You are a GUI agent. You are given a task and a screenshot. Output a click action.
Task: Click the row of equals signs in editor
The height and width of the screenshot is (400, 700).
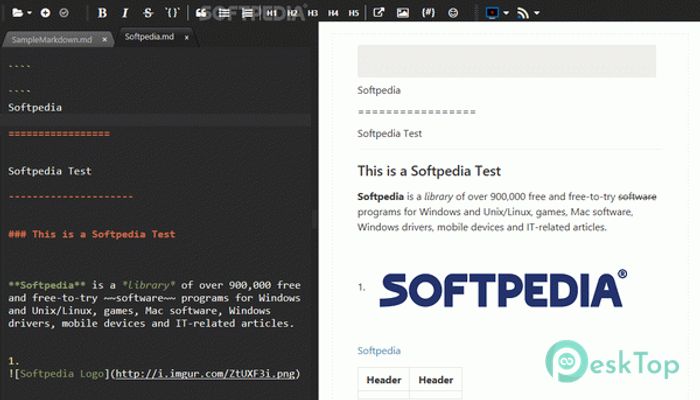pos(59,133)
